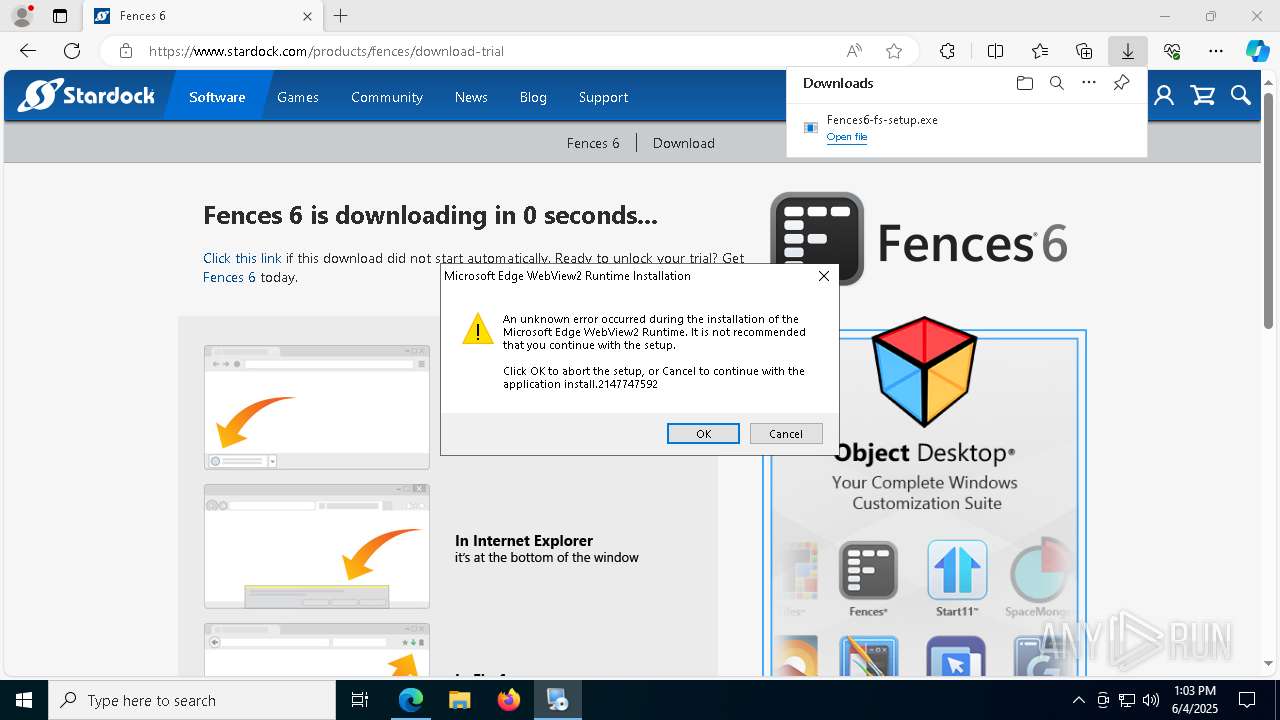Open Task View on taskbar
The height and width of the screenshot is (720, 1280).
pyautogui.click(x=360, y=700)
